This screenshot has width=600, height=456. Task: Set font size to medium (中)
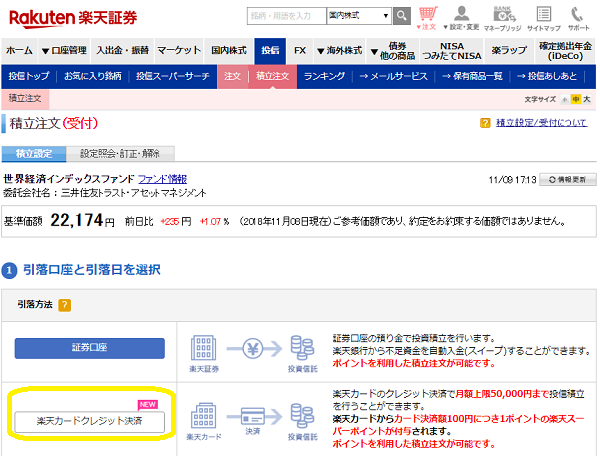click(576, 99)
